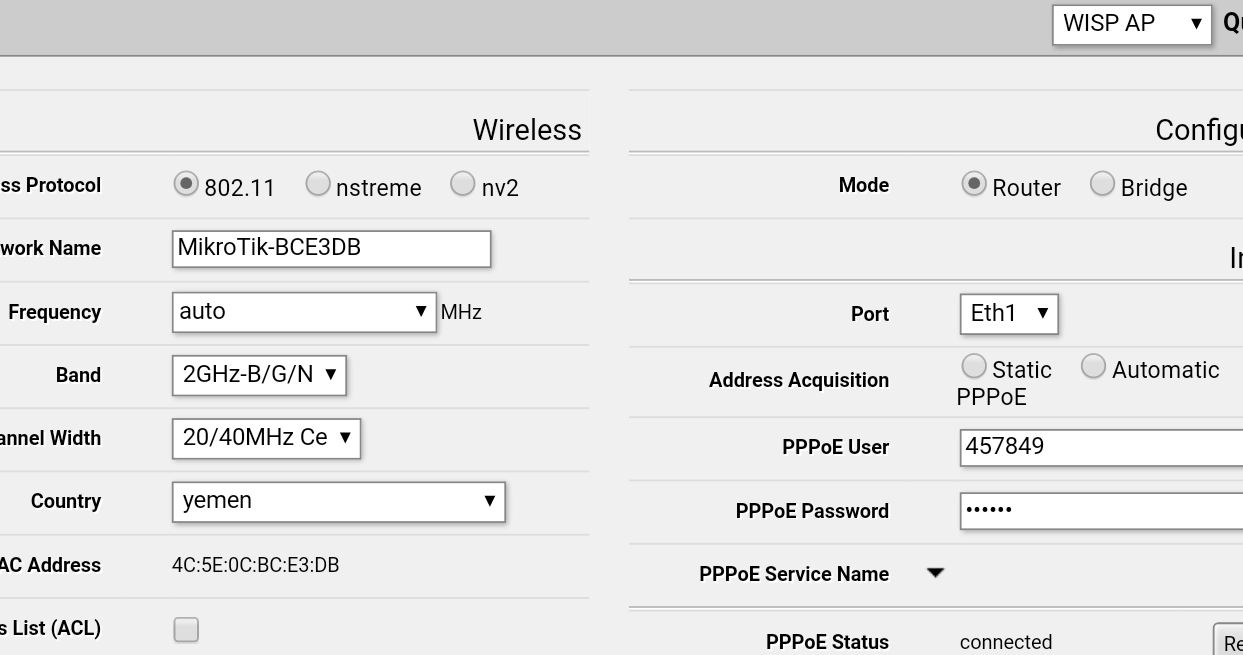Toggle the Access List (ACL) checkbox

[x=186, y=629]
